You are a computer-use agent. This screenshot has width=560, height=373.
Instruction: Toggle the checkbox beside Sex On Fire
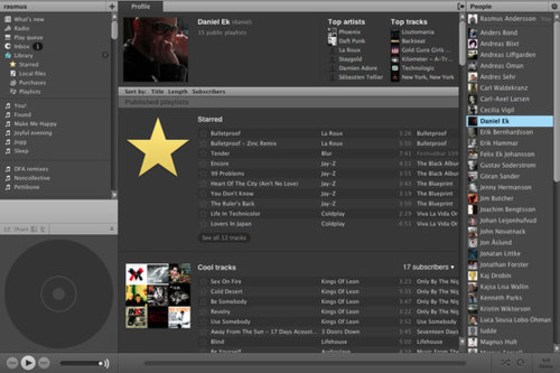[x=203, y=282]
